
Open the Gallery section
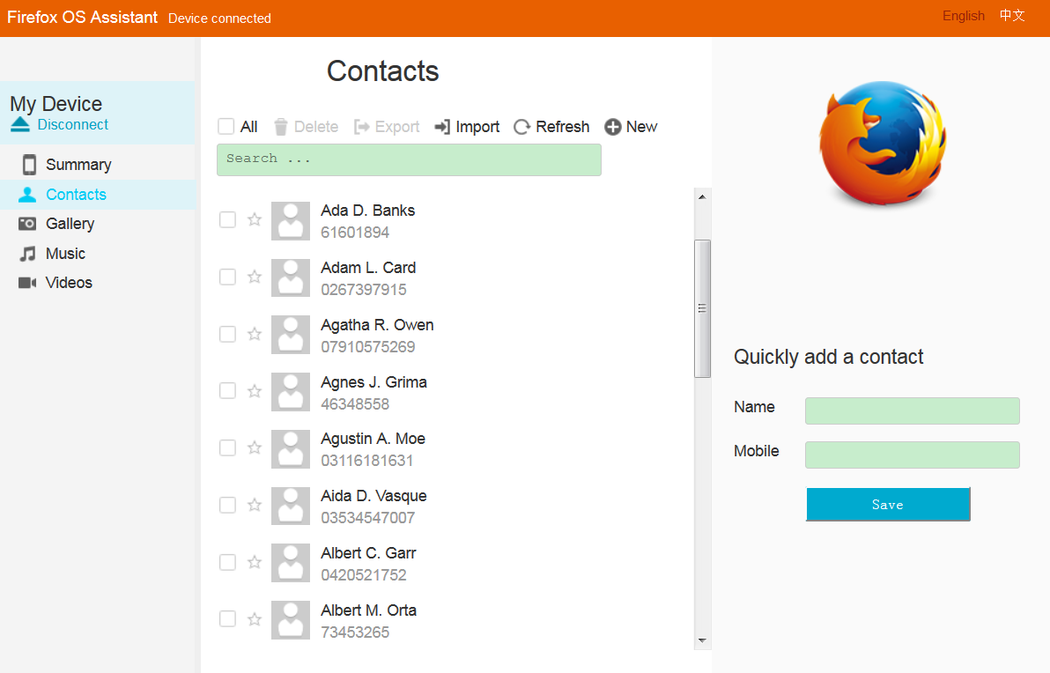coord(69,224)
